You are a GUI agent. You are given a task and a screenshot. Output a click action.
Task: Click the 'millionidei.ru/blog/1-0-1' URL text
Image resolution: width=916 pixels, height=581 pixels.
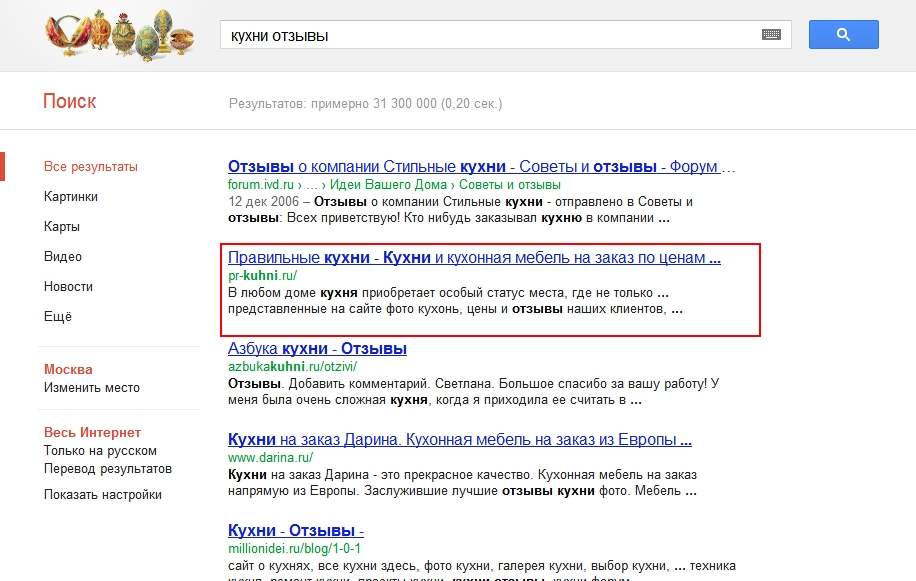pos(294,549)
